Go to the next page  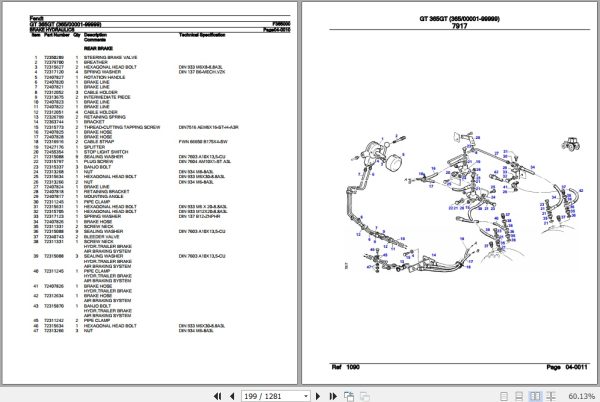pos(318,396)
